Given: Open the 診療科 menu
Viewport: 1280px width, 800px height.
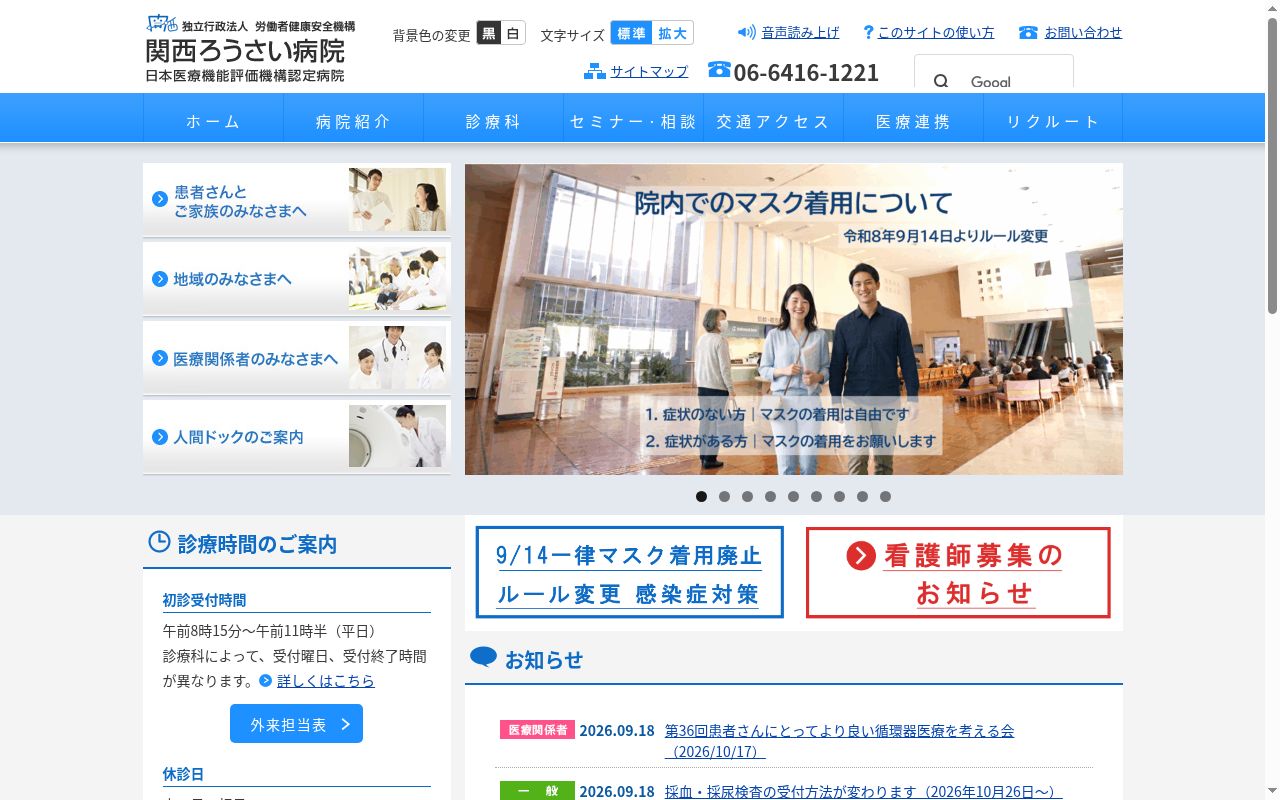Looking at the screenshot, I should (493, 118).
